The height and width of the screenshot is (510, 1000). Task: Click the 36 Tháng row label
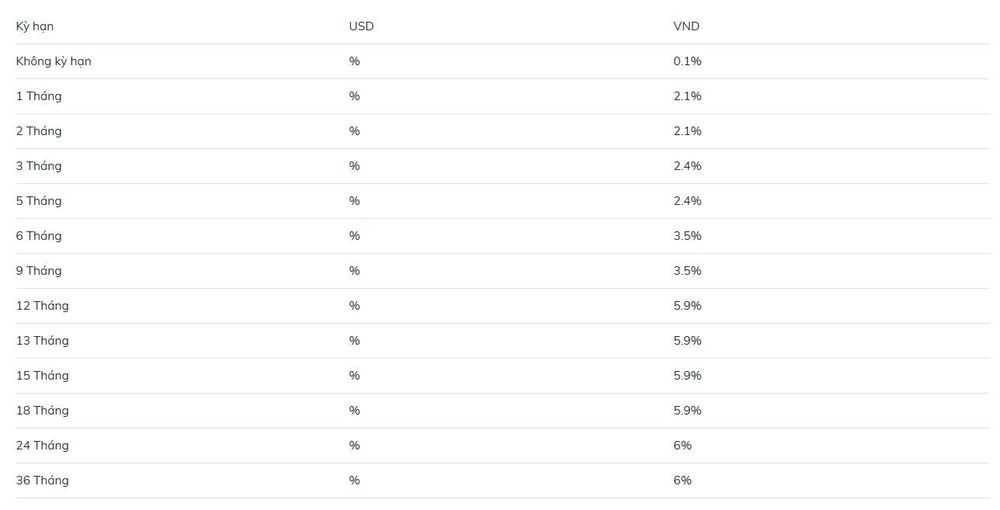tap(42, 481)
